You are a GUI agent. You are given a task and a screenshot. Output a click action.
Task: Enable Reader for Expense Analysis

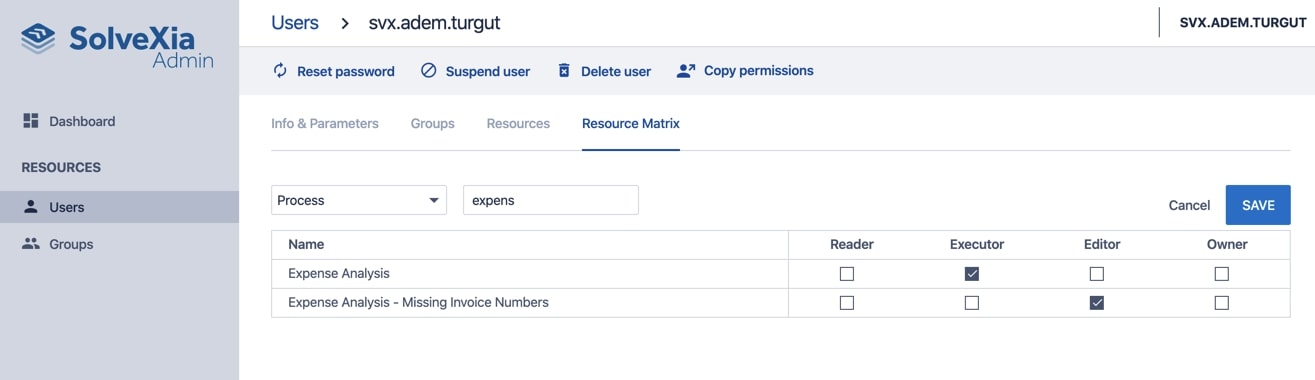847,274
